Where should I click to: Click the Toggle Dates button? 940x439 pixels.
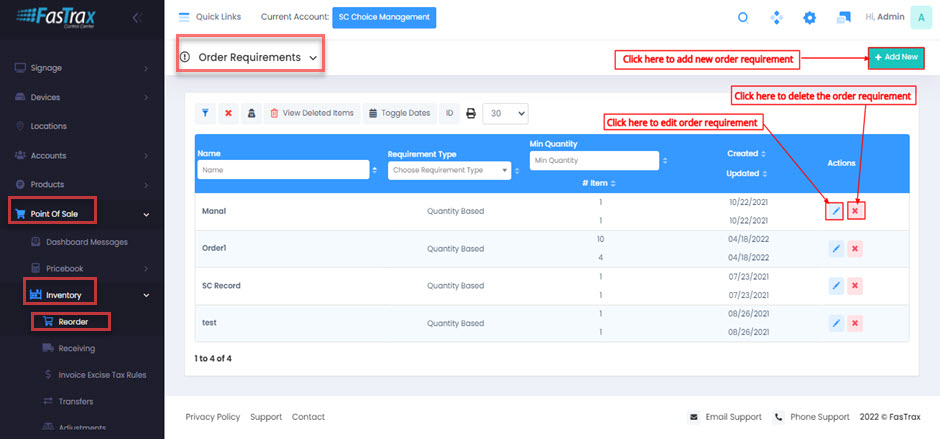398,113
